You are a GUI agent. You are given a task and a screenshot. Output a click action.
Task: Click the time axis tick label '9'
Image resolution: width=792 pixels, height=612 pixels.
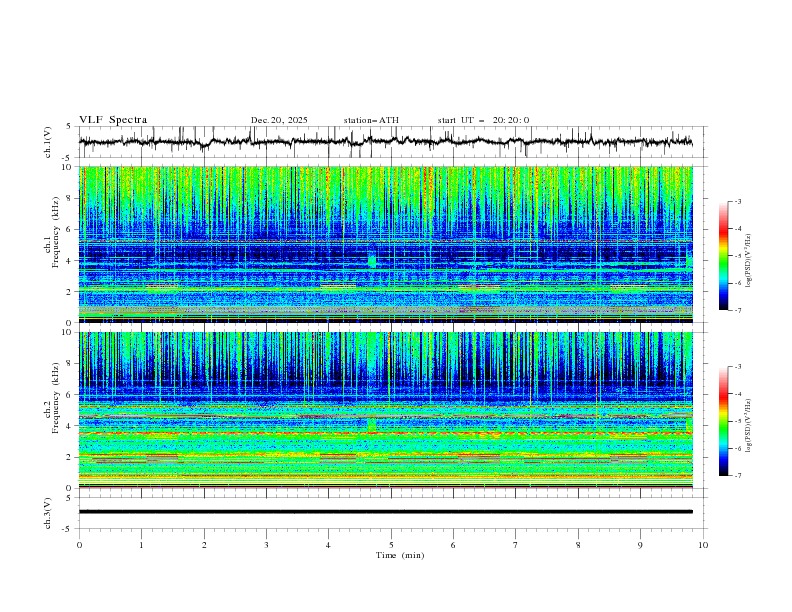pyautogui.click(x=640, y=545)
